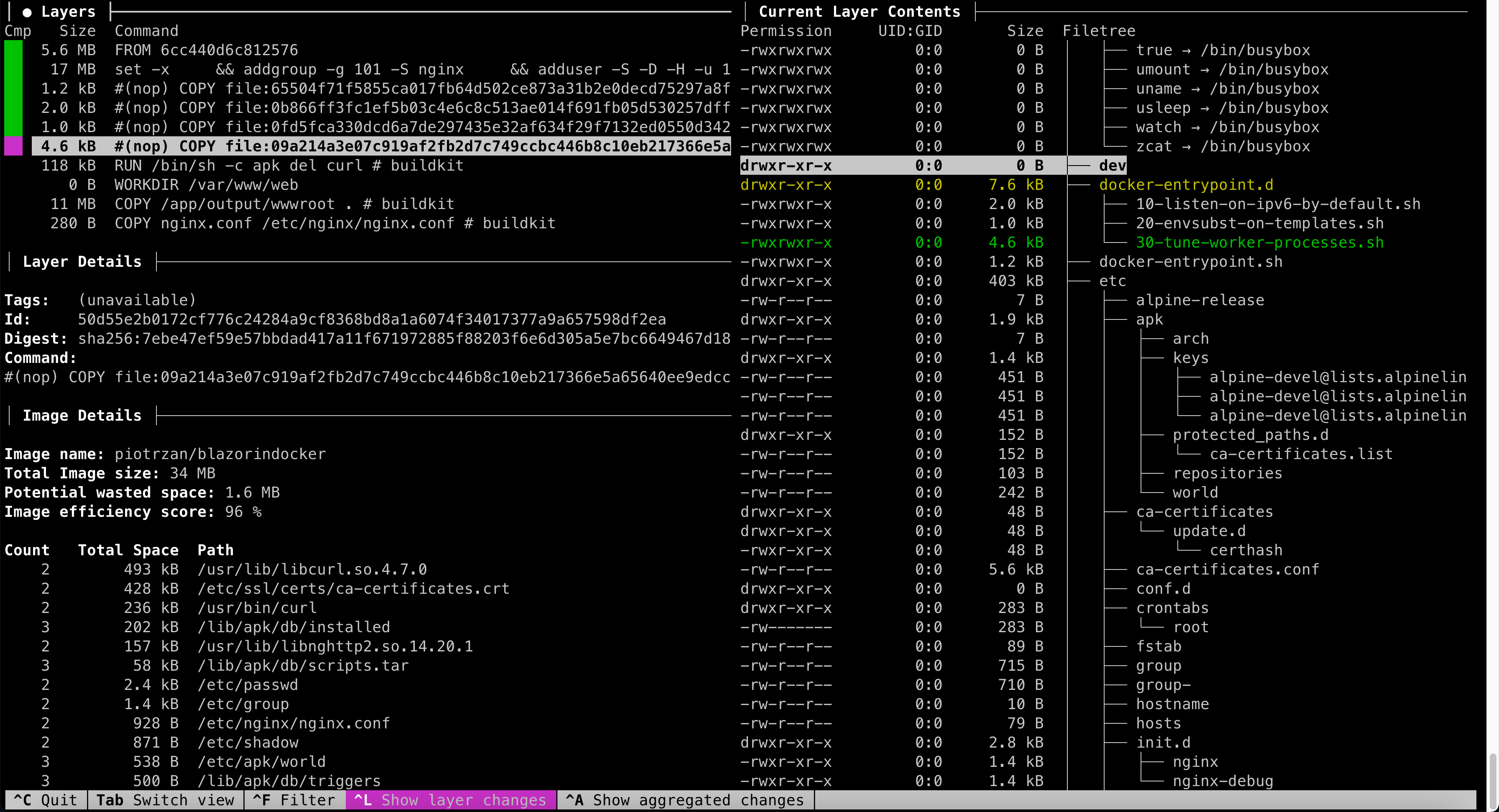Click the Current Layer Contents pane title
Screen dimensions: 1499x812
(x=859, y=12)
